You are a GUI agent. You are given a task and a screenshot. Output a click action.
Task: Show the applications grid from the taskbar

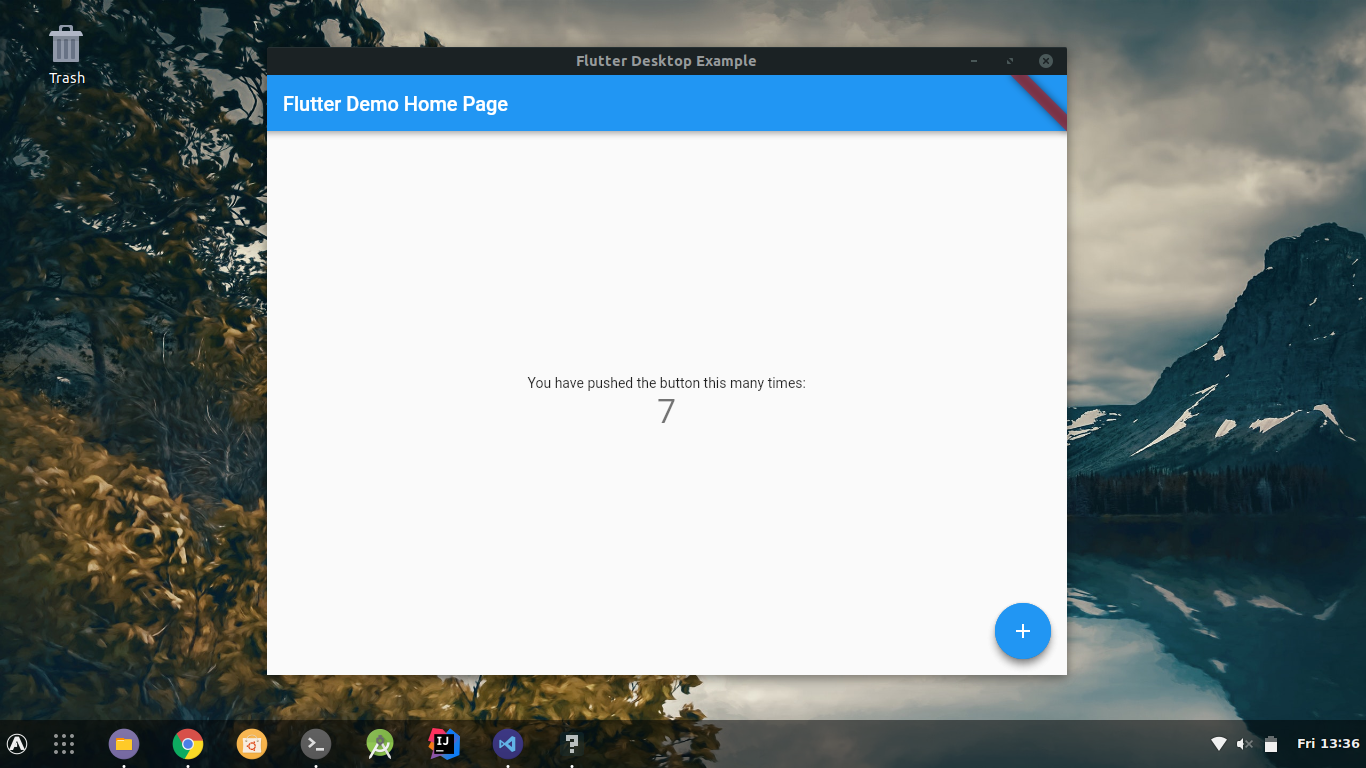coord(64,744)
